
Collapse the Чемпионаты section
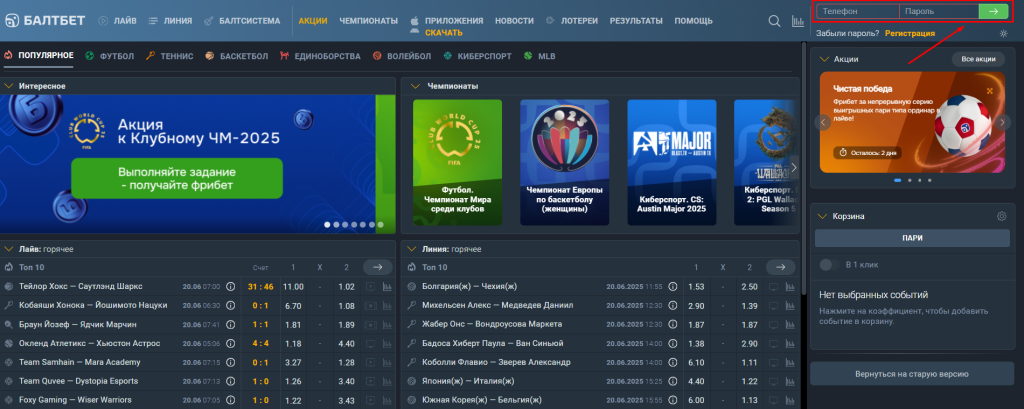click(x=415, y=86)
